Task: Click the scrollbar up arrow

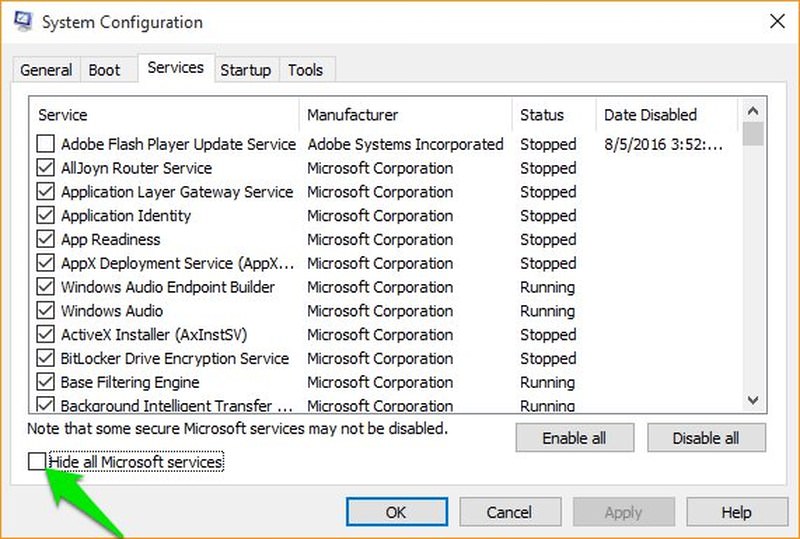Action: click(x=753, y=111)
